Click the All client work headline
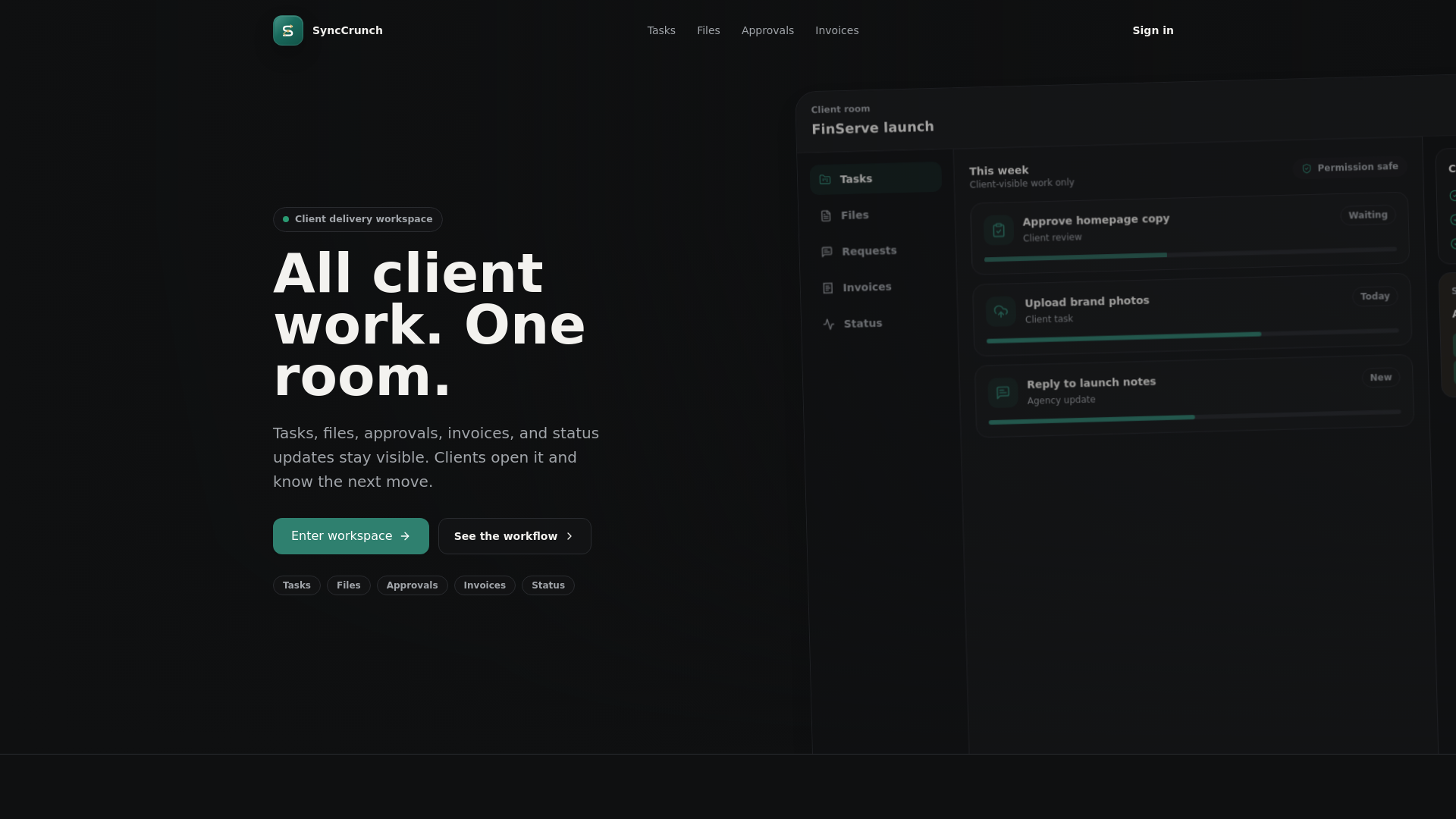1456x819 pixels. [x=429, y=325]
